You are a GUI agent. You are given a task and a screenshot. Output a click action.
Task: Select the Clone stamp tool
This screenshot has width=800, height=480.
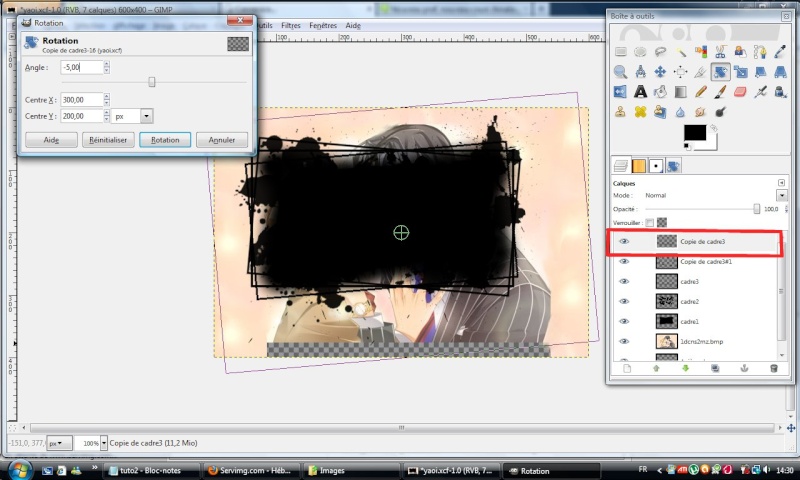coord(620,112)
